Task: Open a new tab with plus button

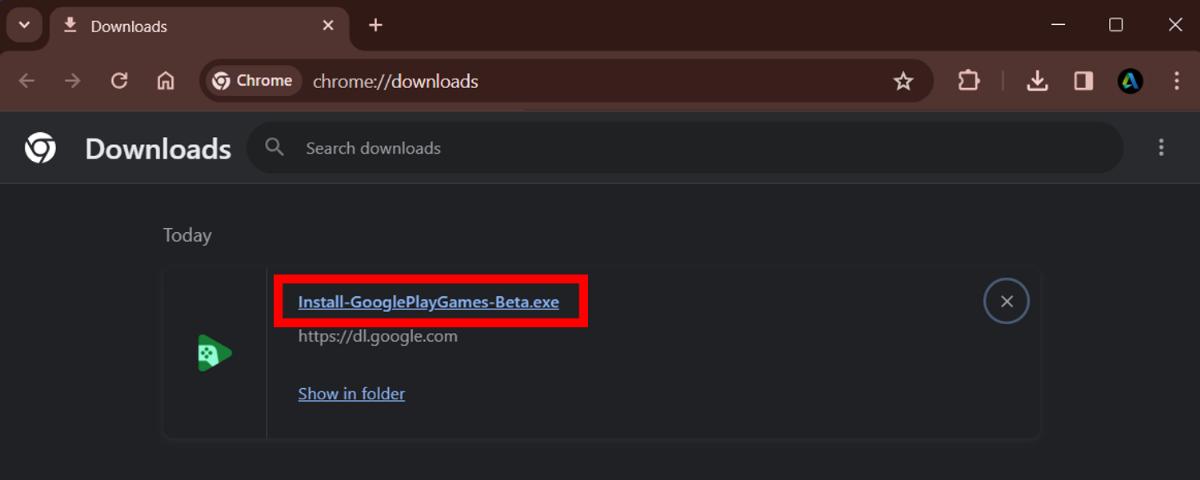Action: point(375,25)
